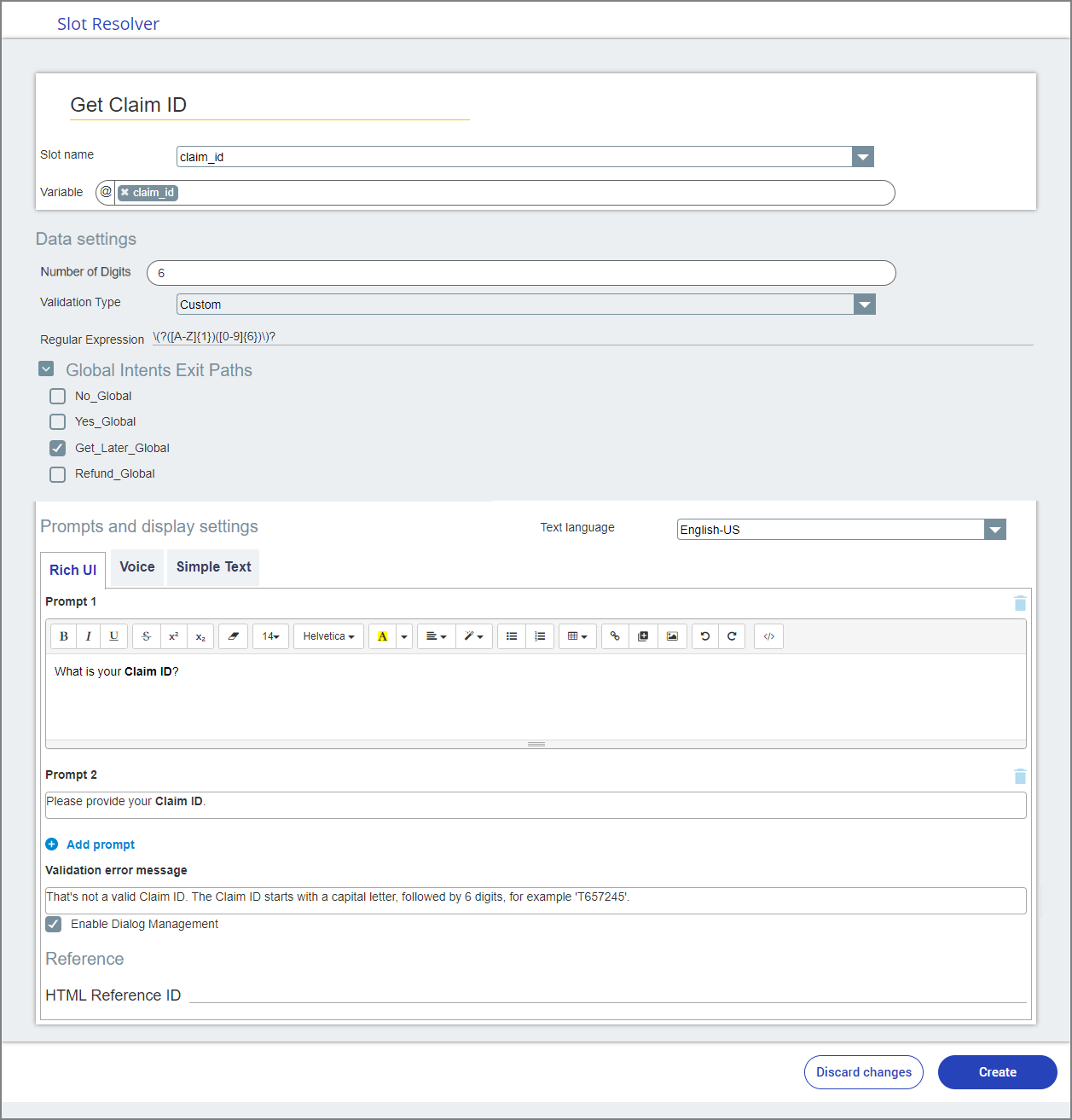
Task: Open the Helvetica font family dropdown
Action: click(329, 636)
